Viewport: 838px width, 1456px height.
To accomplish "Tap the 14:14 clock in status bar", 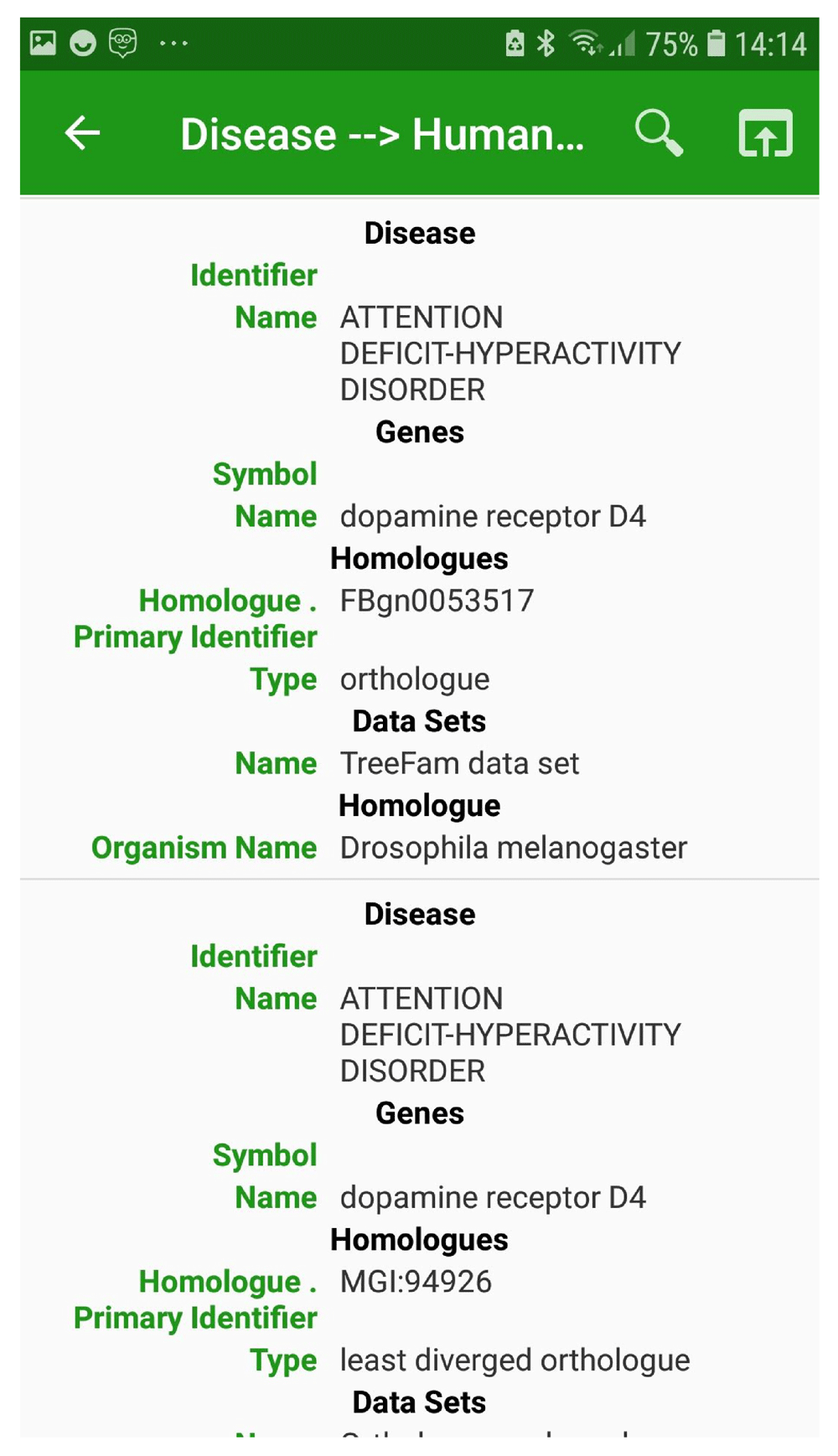I will [770, 44].
